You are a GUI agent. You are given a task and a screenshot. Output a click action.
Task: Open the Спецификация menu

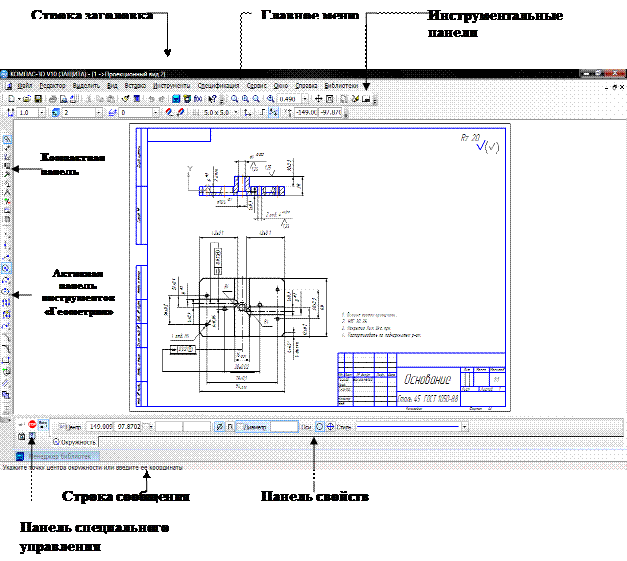[x=218, y=86]
